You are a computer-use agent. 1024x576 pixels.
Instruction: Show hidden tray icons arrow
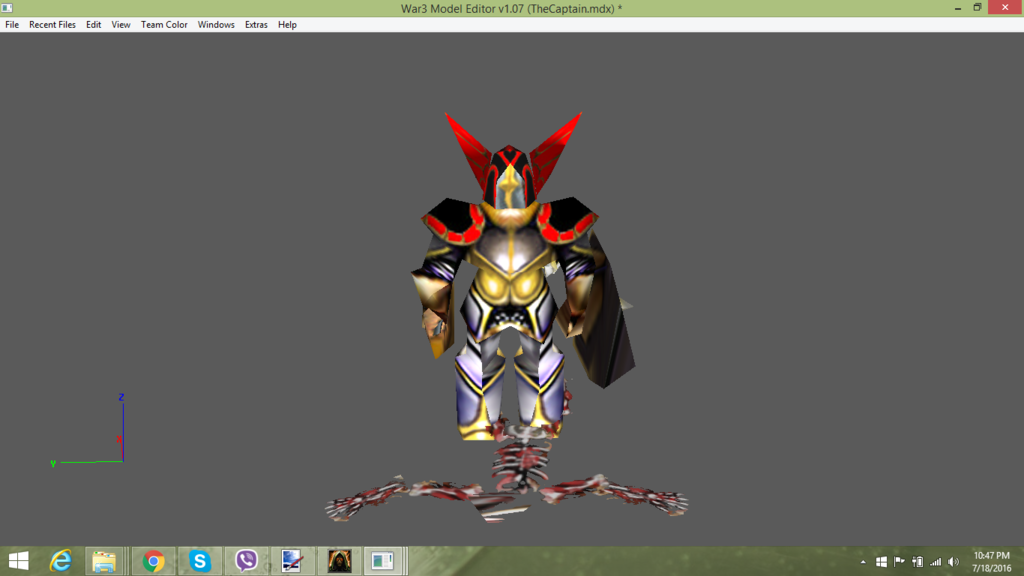tap(863, 562)
